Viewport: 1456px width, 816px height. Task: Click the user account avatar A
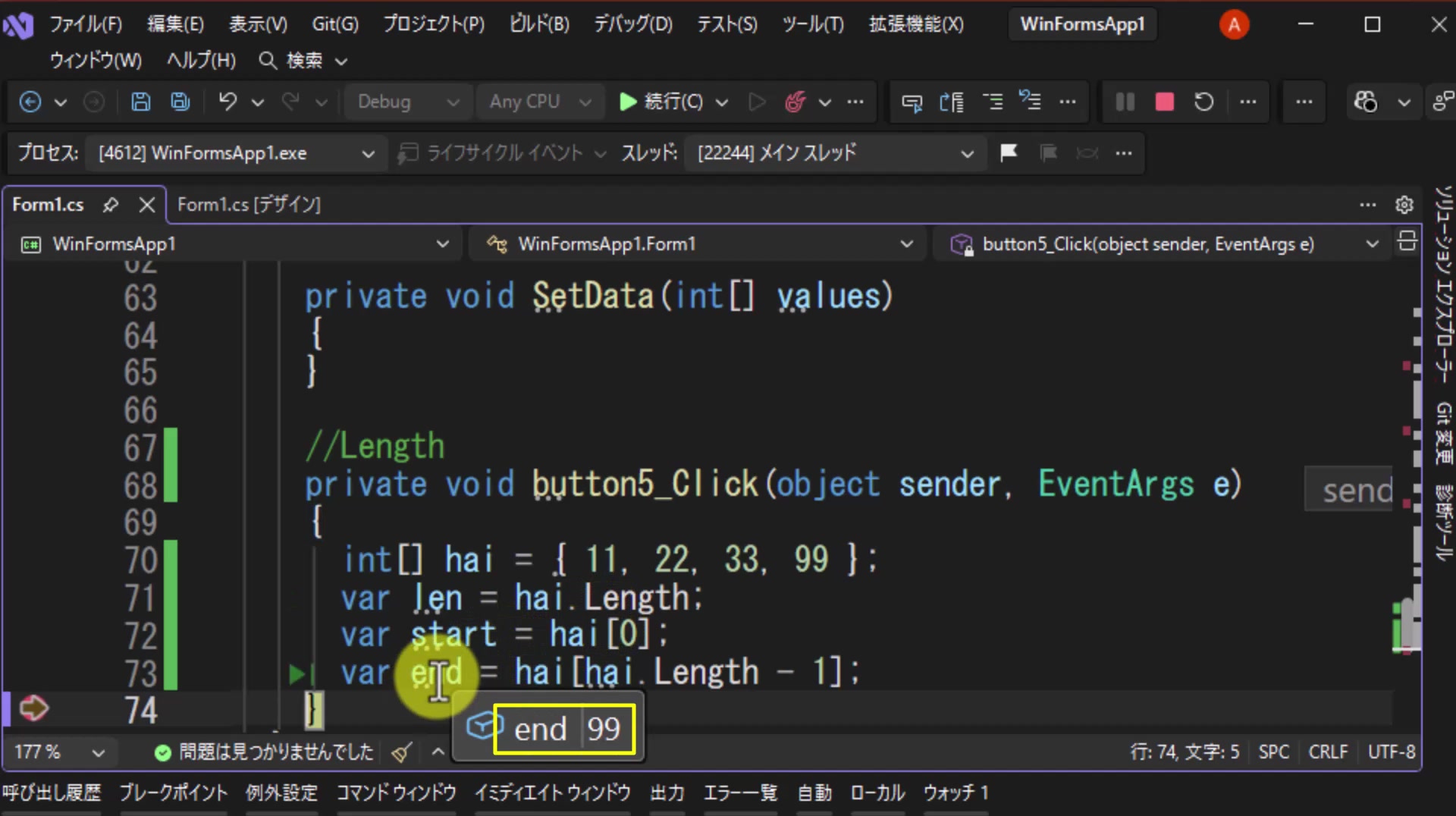click(x=1234, y=24)
